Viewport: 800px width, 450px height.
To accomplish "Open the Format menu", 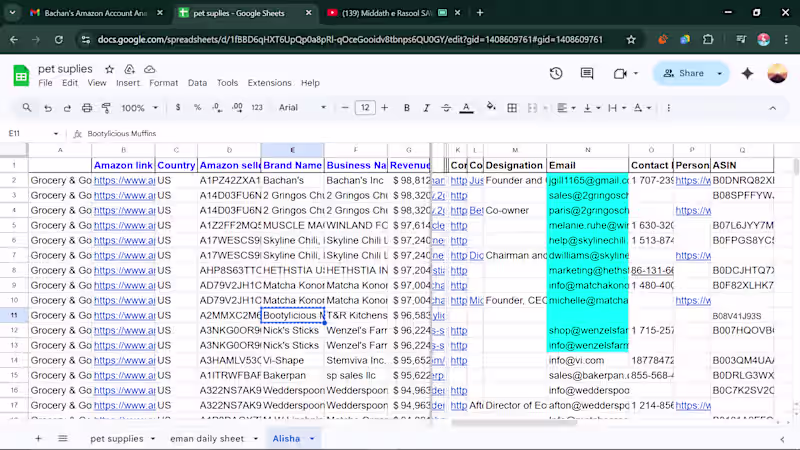I will click(x=163, y=83).
